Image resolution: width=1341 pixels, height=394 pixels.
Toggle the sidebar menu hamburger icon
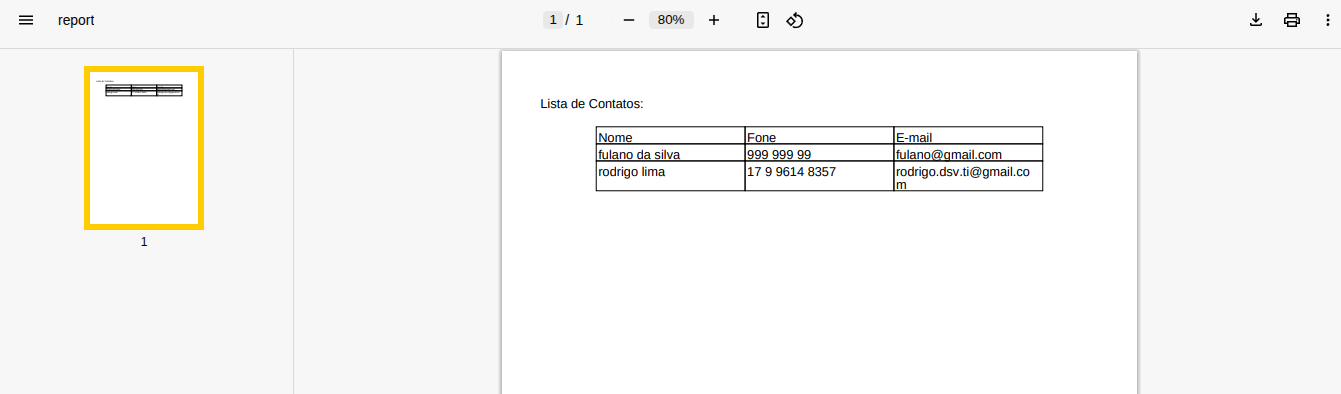point(26,20)
